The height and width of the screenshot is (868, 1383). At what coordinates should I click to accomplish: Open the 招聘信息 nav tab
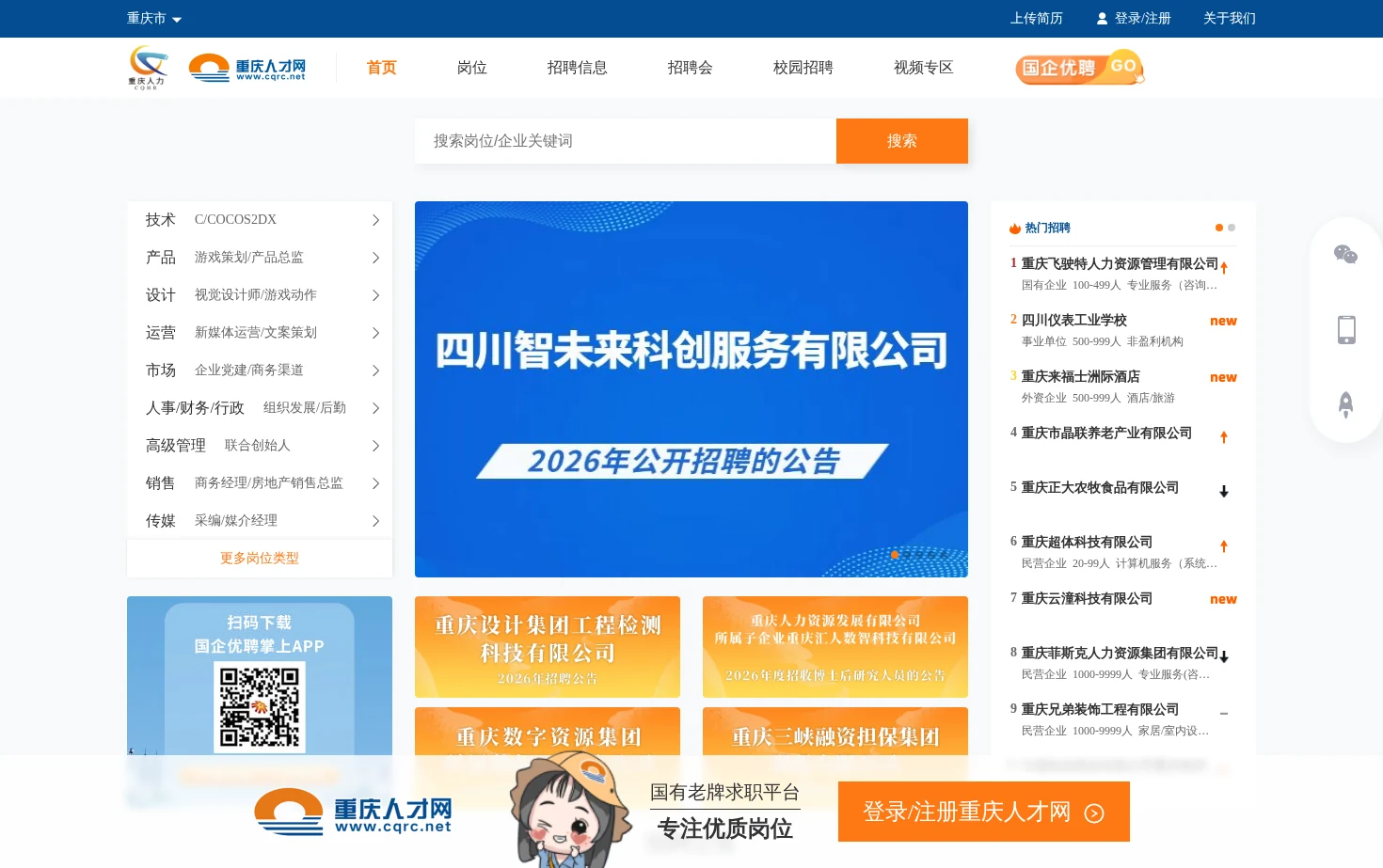point(578,68)
